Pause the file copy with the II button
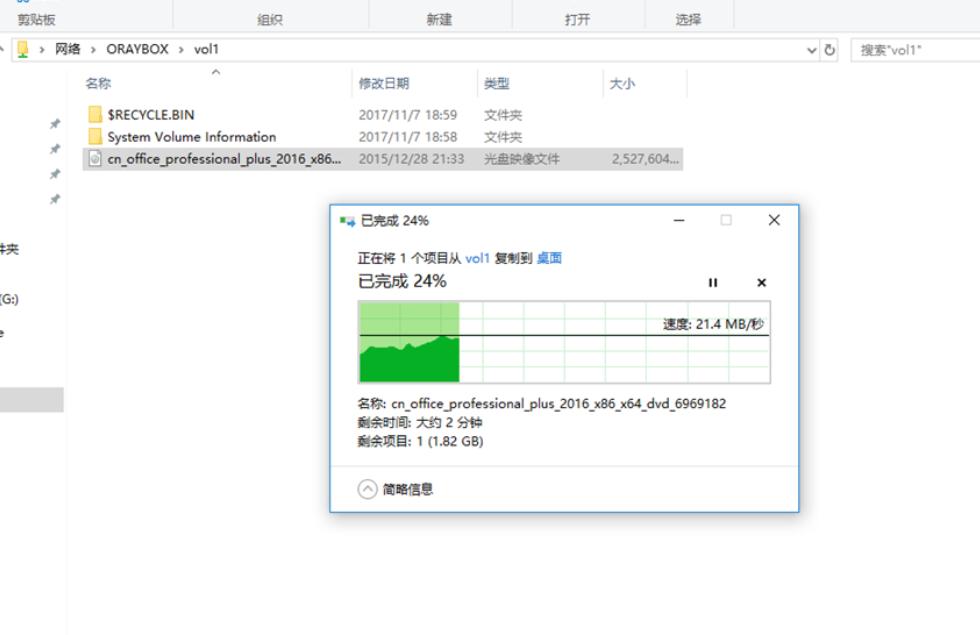 (x=713, y=283)
